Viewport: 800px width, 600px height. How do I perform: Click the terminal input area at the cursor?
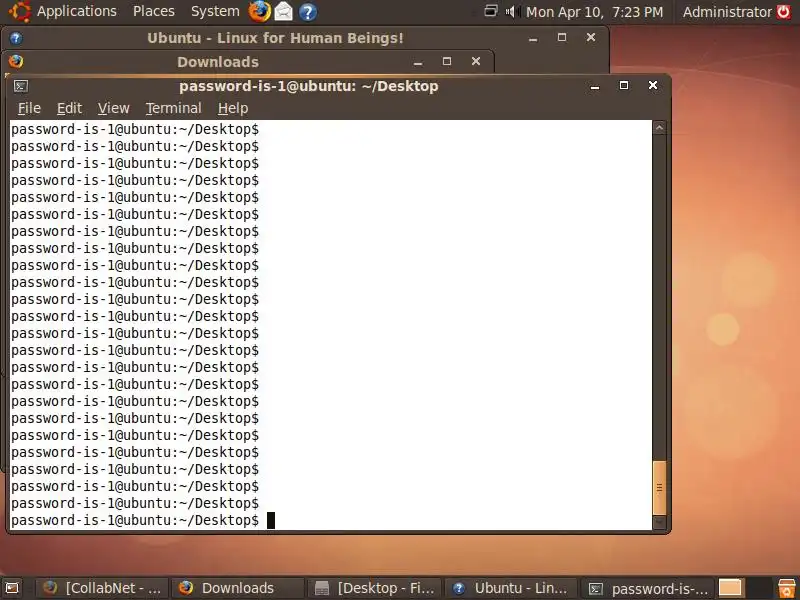click(271, 520)
